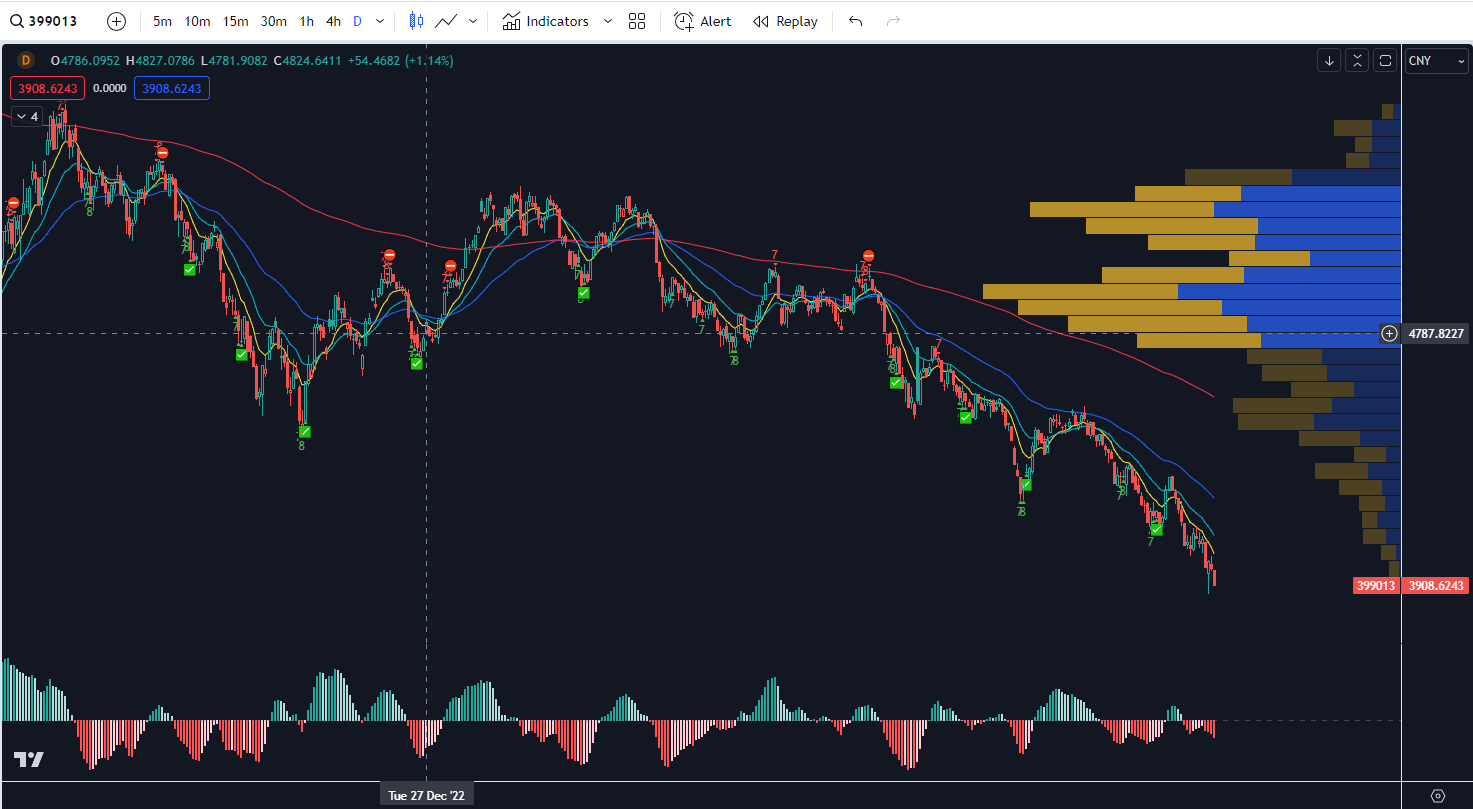Click the symbol search magnifier icon
The height and width of the screenshot is (809, 1473).
(x=17, y=21)
